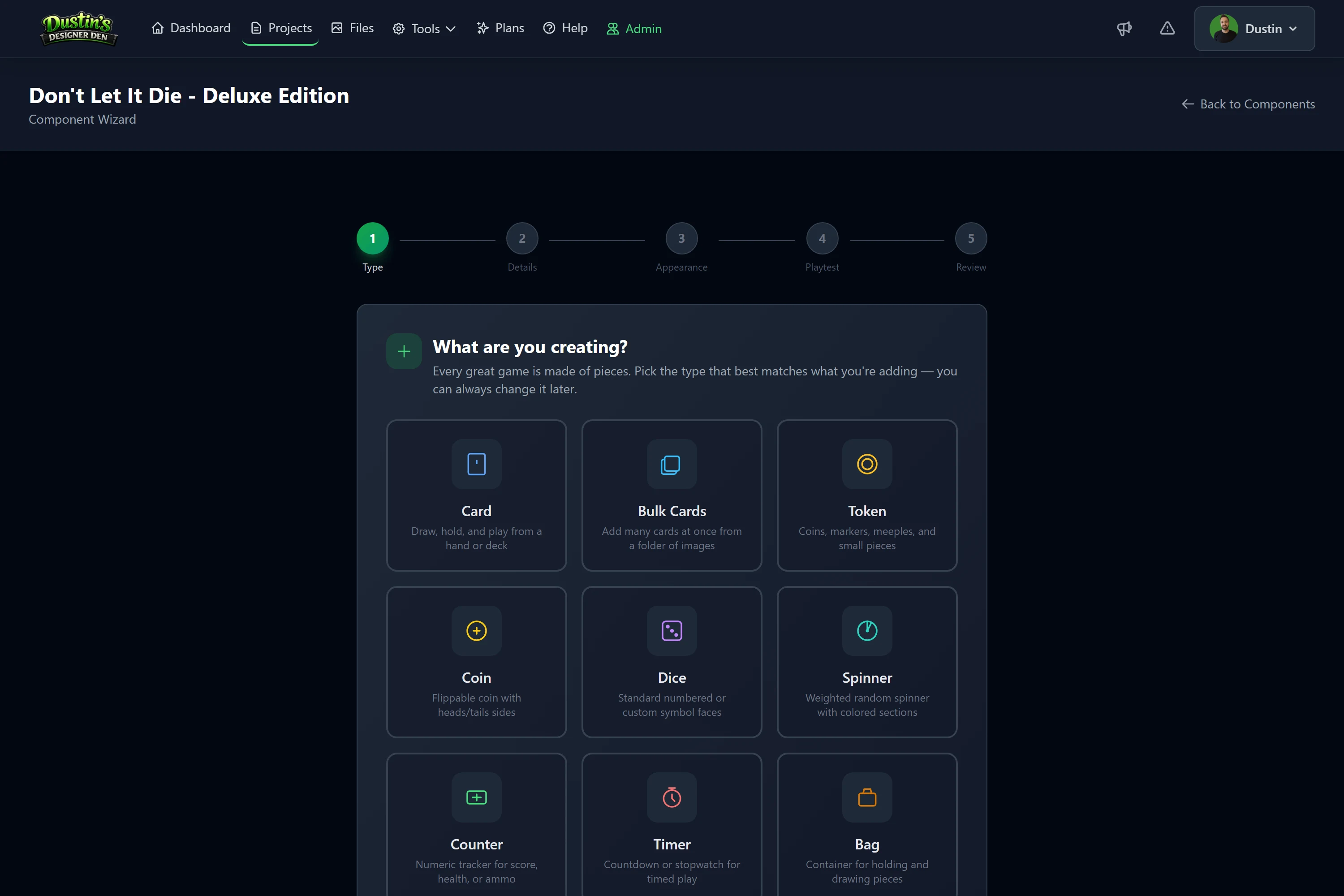
Task: Click 'Standard numbered or custom symbol faces'
Action: pos(672,705)
